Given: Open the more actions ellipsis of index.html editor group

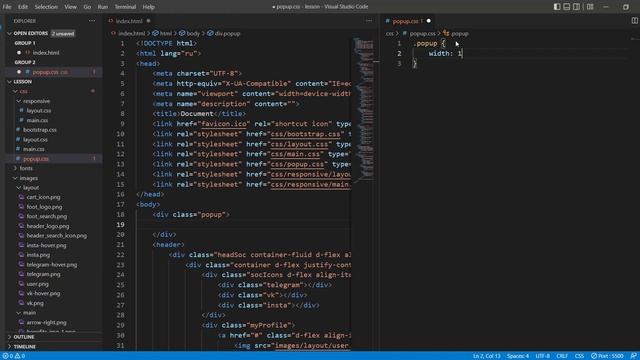Looking at the screenshot, I should pos(369,21).
